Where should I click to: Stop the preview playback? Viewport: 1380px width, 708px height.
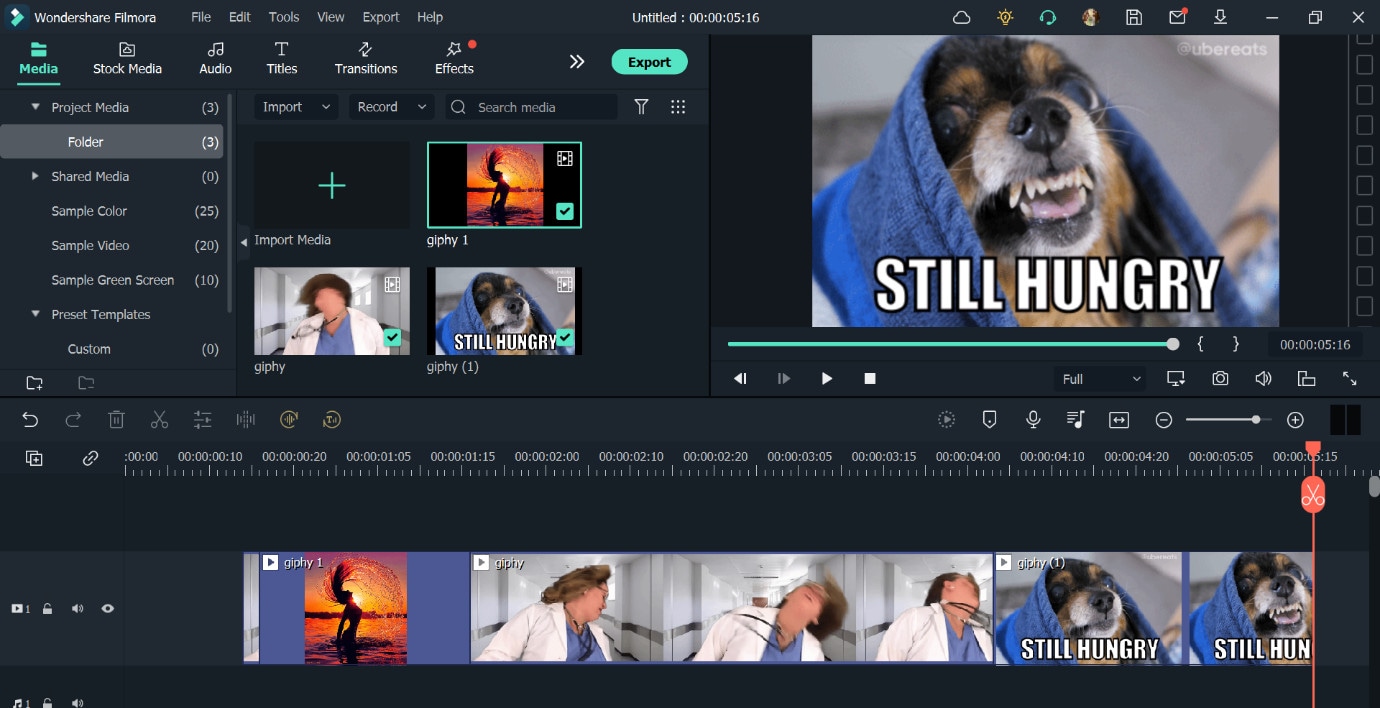click(870, 379)
